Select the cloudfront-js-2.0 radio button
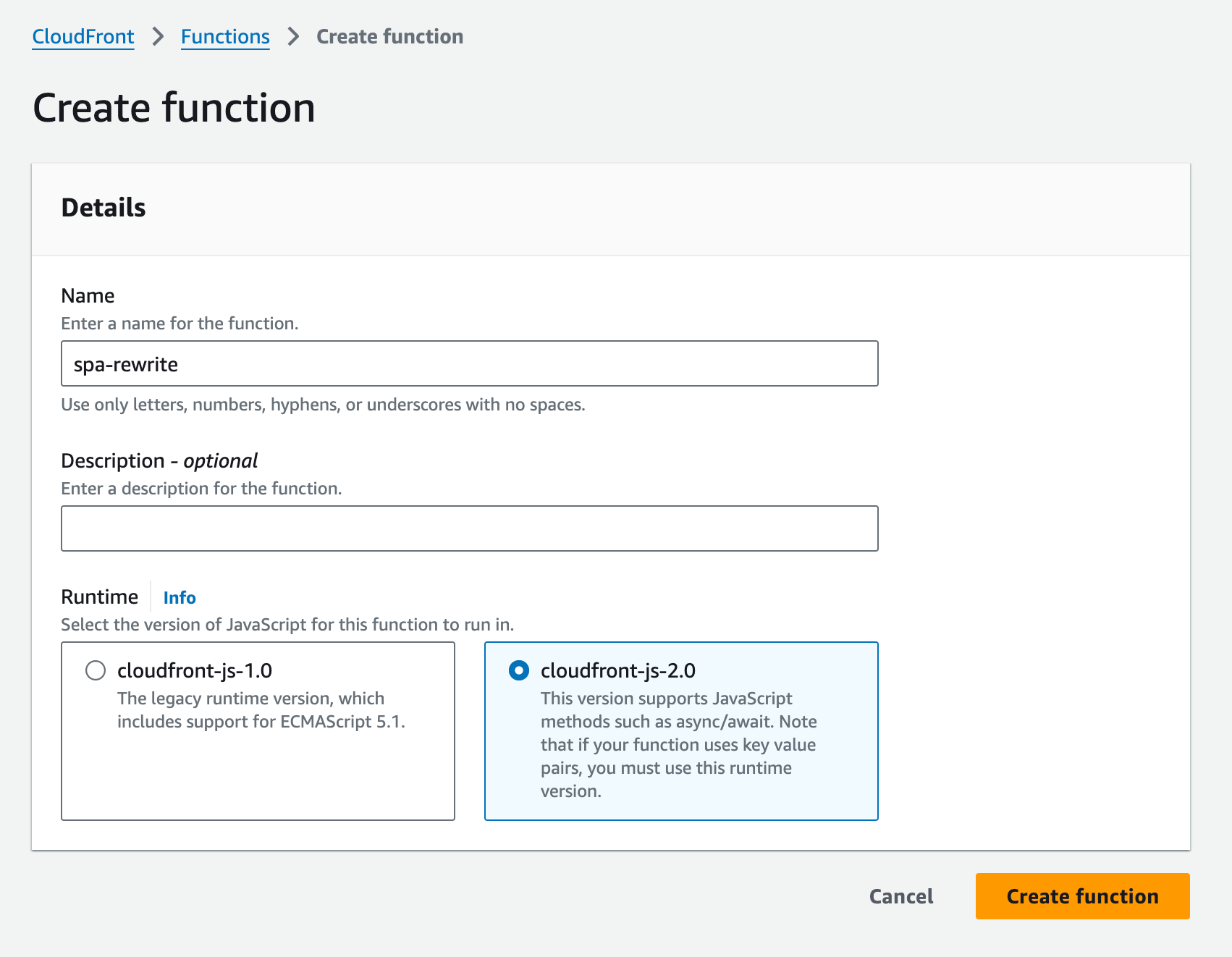This screenshot has width=1232, height=957. coord(519,670)
